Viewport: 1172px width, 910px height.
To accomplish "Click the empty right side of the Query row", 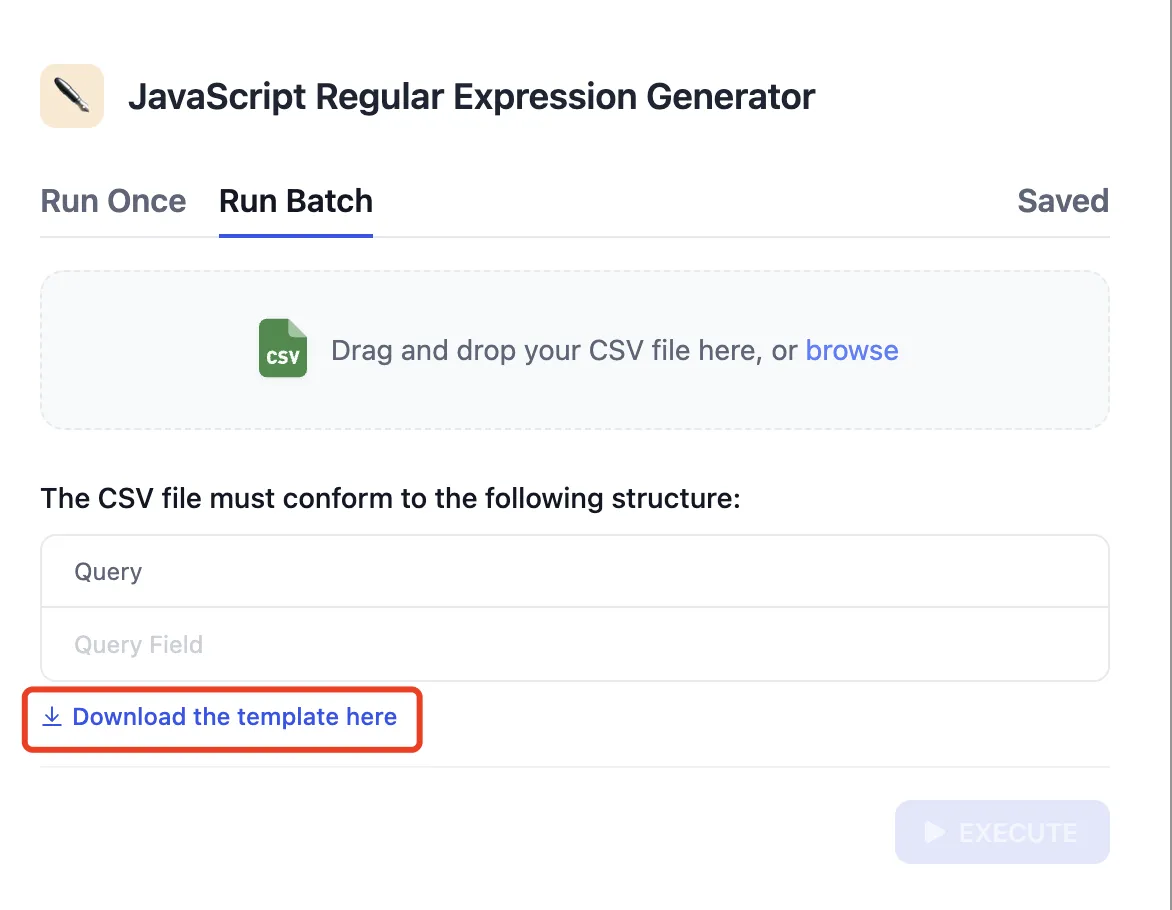I will pos(800,572).
